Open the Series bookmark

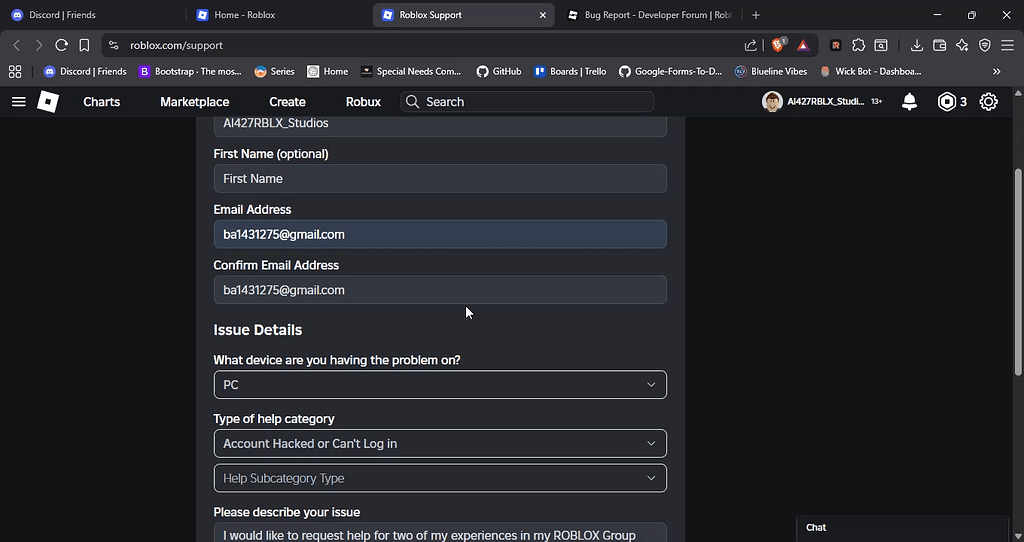click(x=274, y=71)
